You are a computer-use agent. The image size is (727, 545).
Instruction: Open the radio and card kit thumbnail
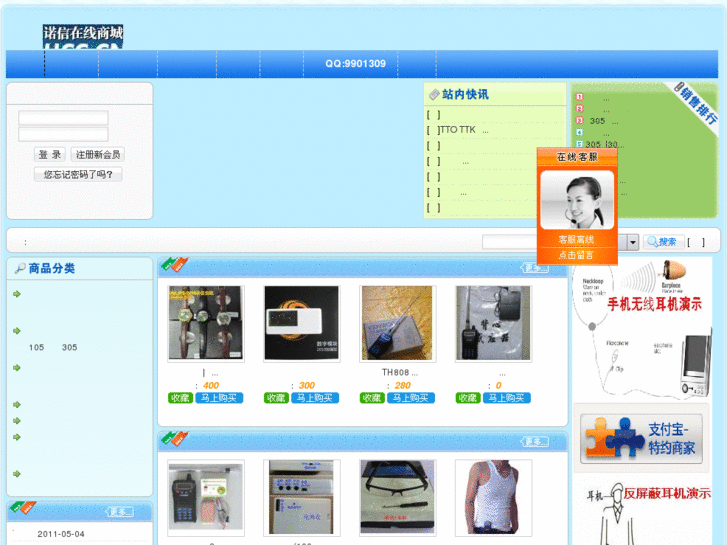[206, 498]
